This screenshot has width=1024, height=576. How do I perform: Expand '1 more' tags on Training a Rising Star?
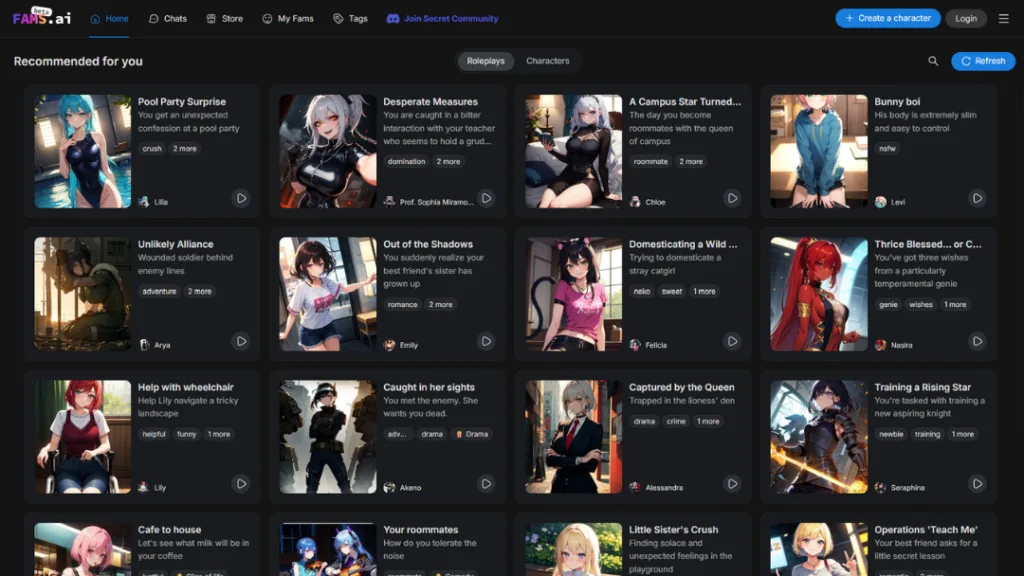(x=963, y=434)
